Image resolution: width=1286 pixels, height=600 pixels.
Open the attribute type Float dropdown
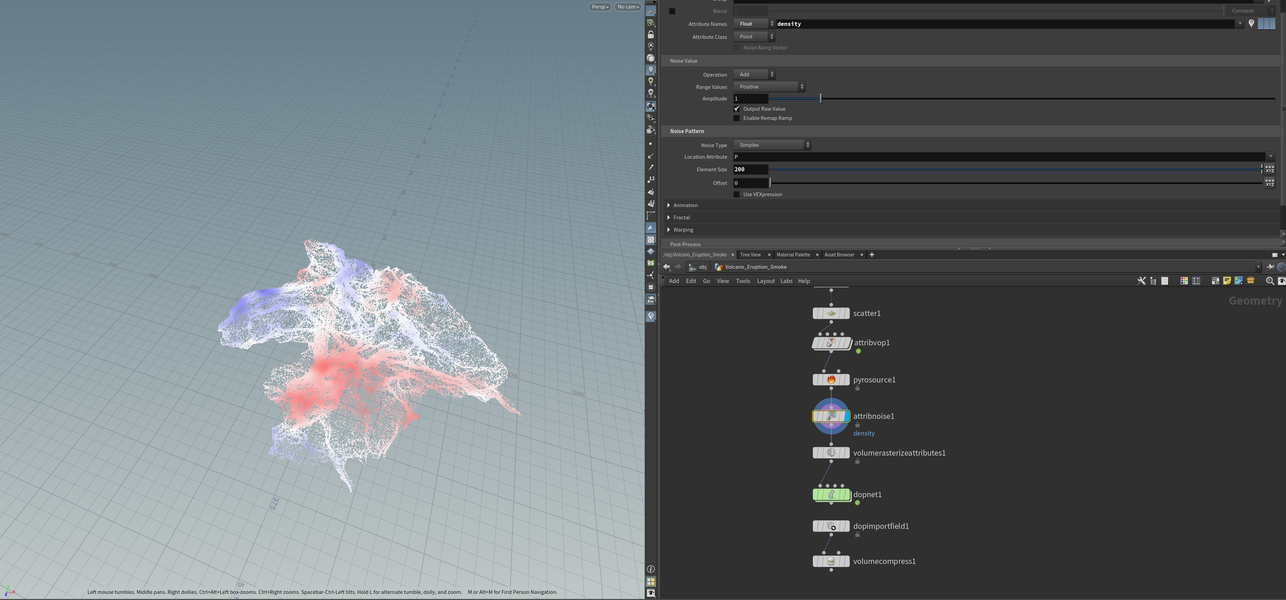pyautogui.click(x=754, y=23)
